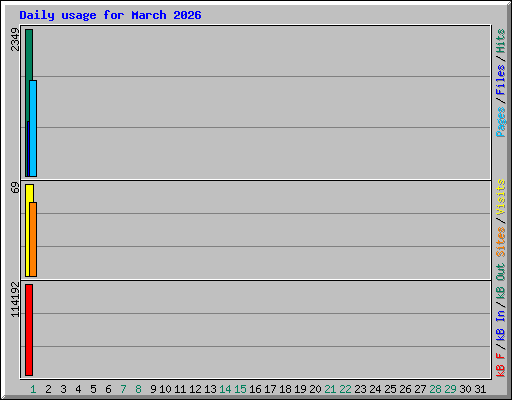Click the yellow 'Visits' legend label
The width and height of the screenshot is (512, 400).
[x=501, y=197]
